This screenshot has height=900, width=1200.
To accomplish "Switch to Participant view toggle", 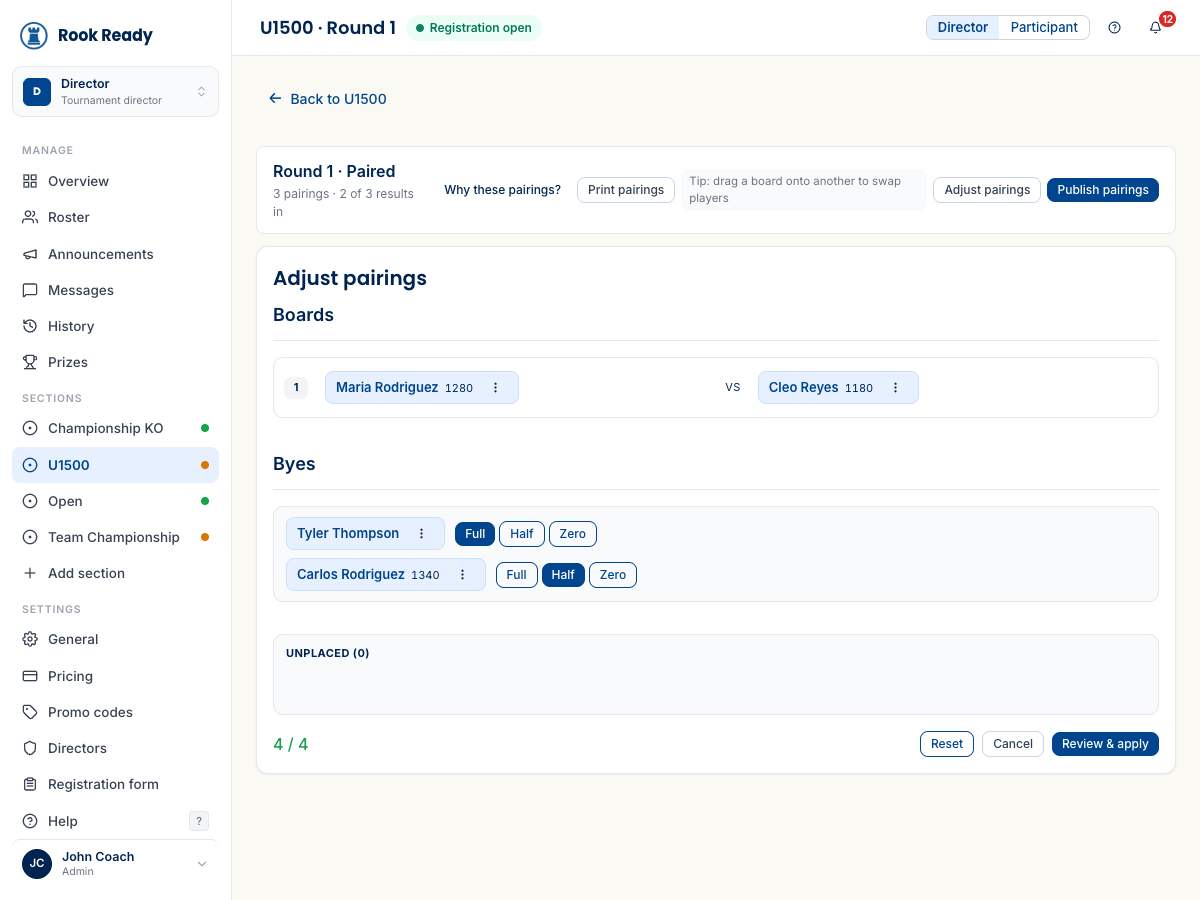I will tap(1044, 28).
